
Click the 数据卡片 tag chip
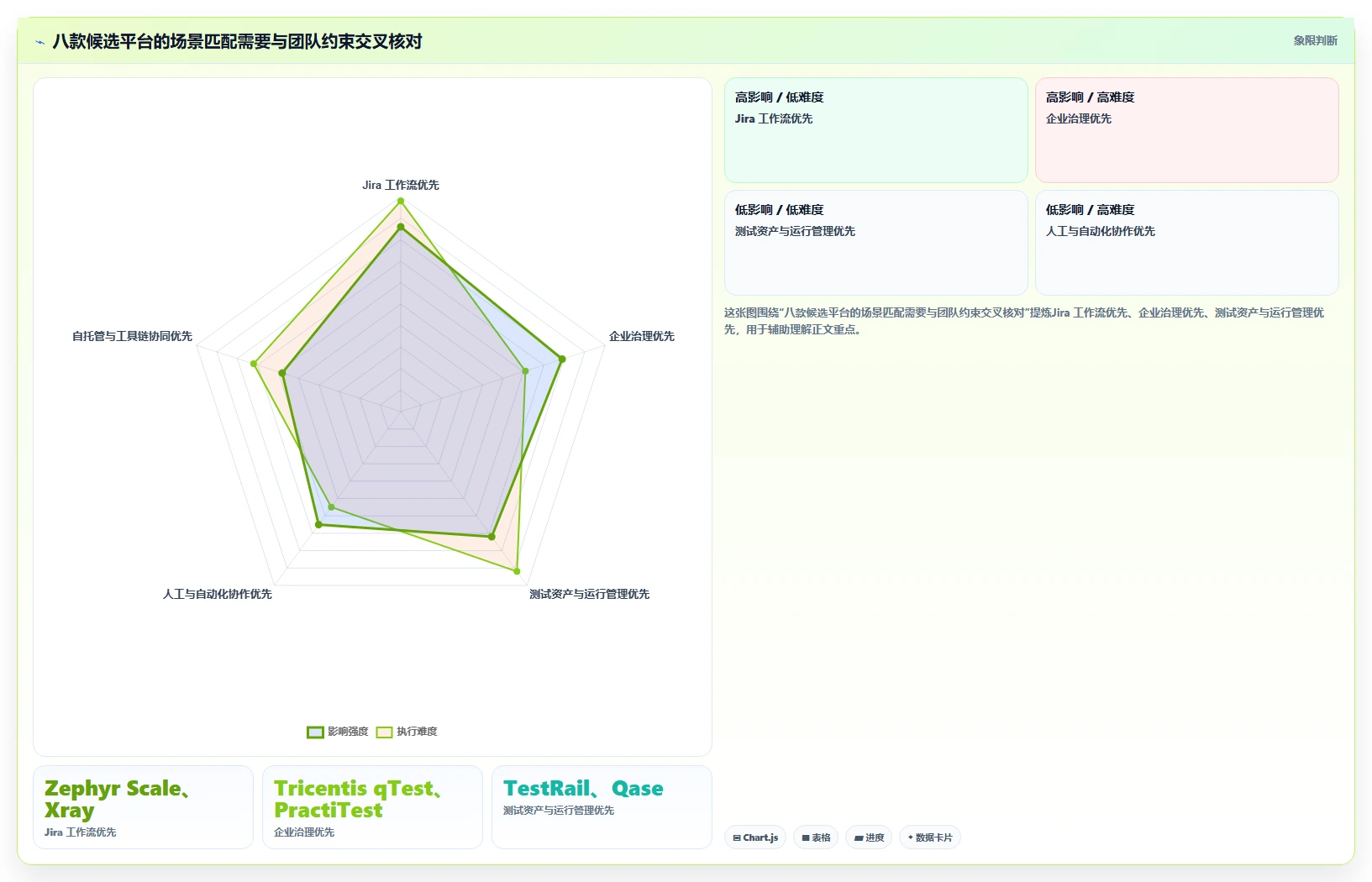pyautogui.click(x=930, y=837)
